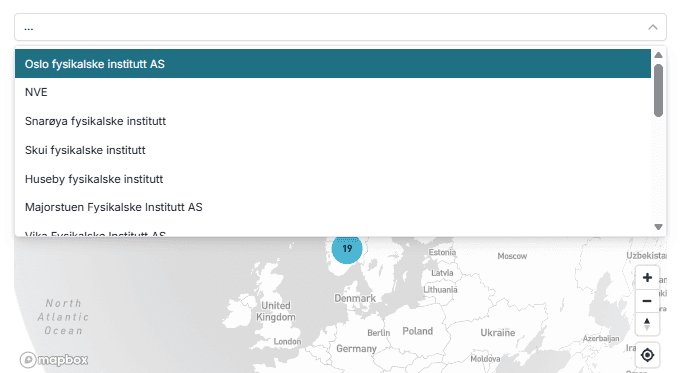The image size is (681, 373).
Task: Click the Estonia label on map
Action: pos(442,252)
